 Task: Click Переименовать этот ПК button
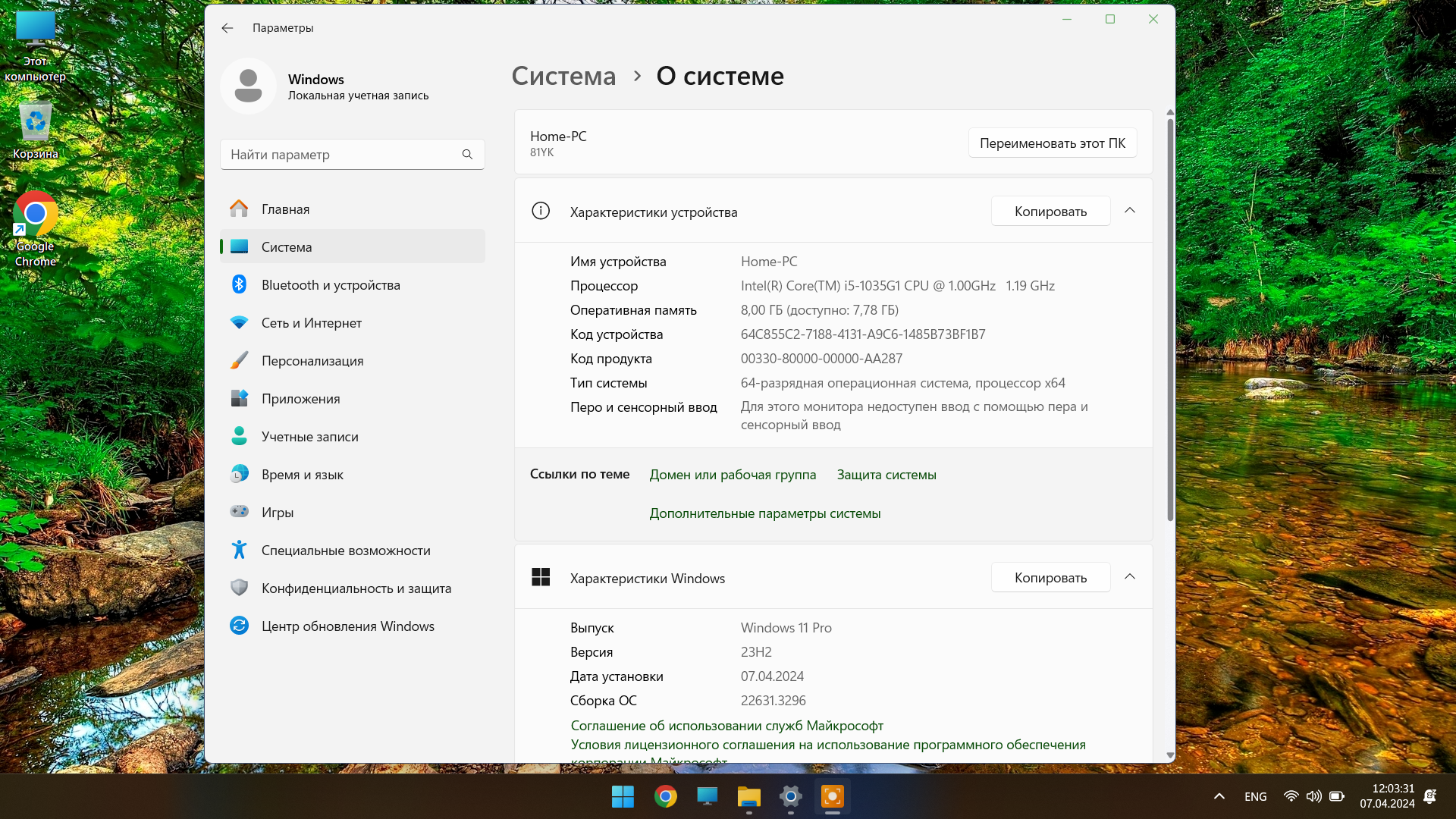[1052, 143]
